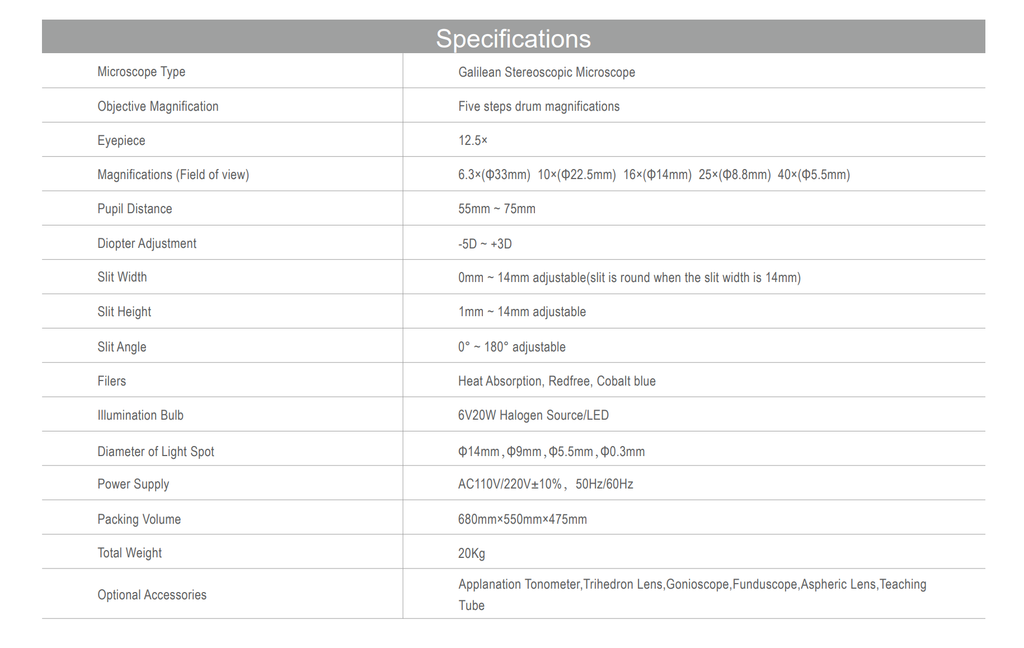Image resolution: width=1024 pixels, height=648 pixels.
Task: Select 6V20W Halogen Source/LED value
Action: tap(533, 415)
